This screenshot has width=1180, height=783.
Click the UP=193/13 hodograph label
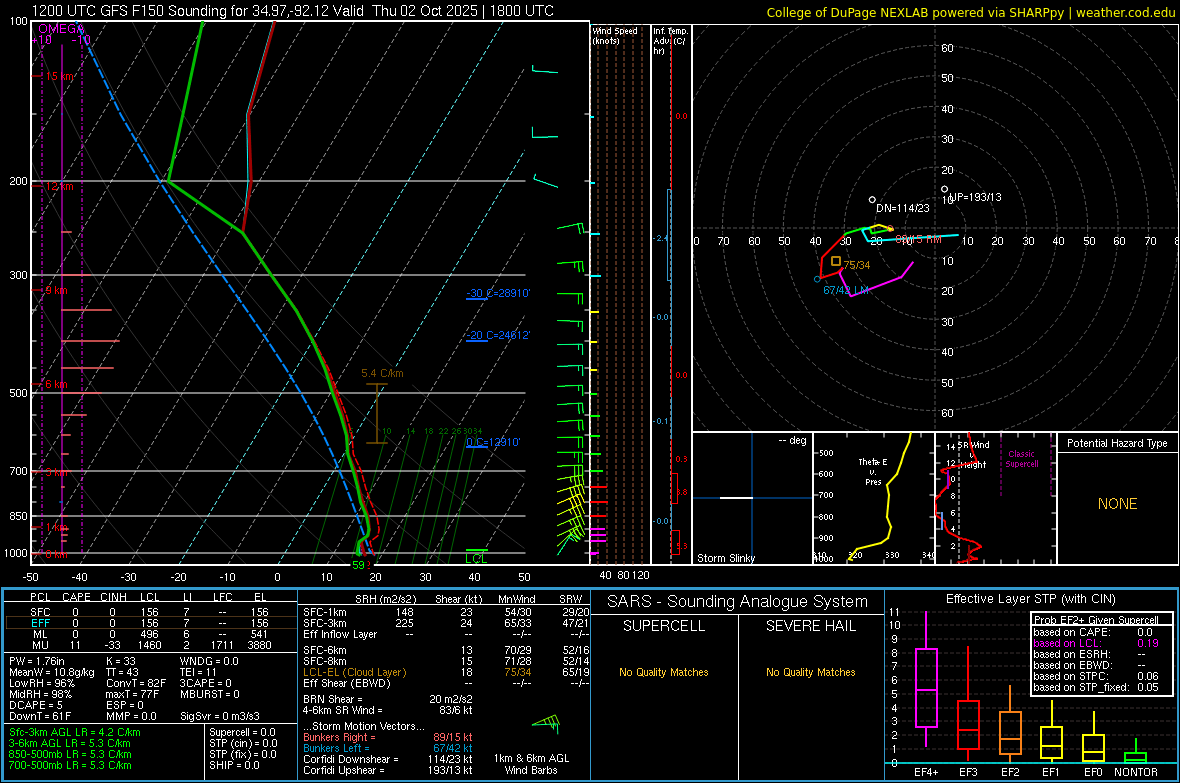(x=975, y=197)
